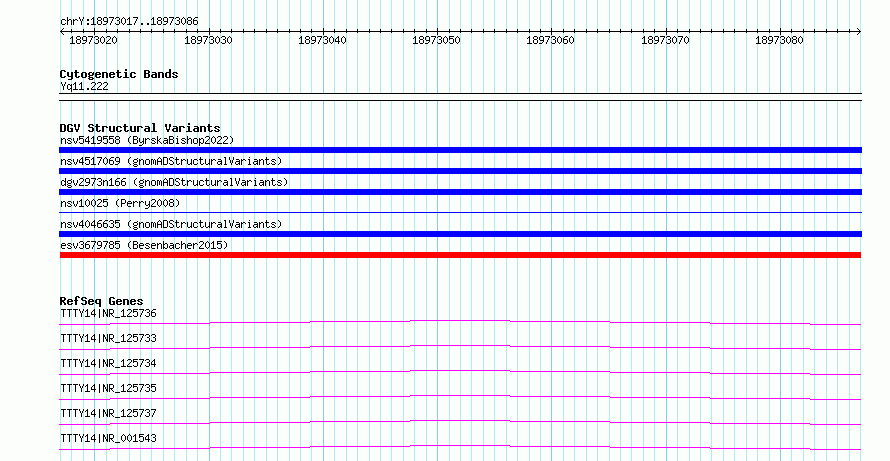Screen dimensions: 890x461
Task: Open variant nsv4046635 label
Action: pyautogui.click(x=171, y=224)
